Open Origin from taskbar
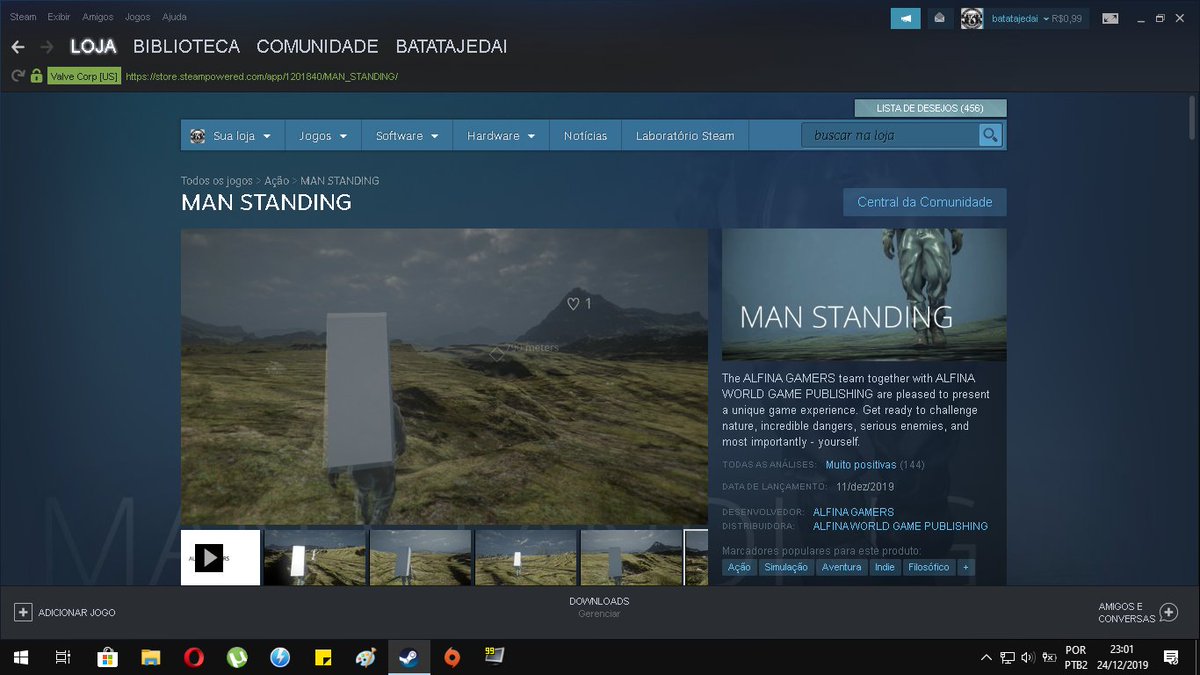1200x675 pixels. [x=452, y=657]
